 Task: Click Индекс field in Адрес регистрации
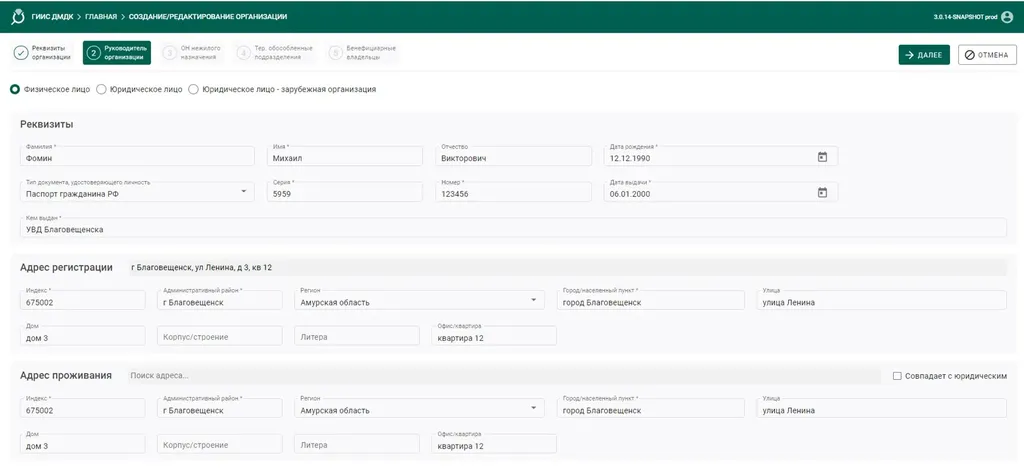[83, 300]
